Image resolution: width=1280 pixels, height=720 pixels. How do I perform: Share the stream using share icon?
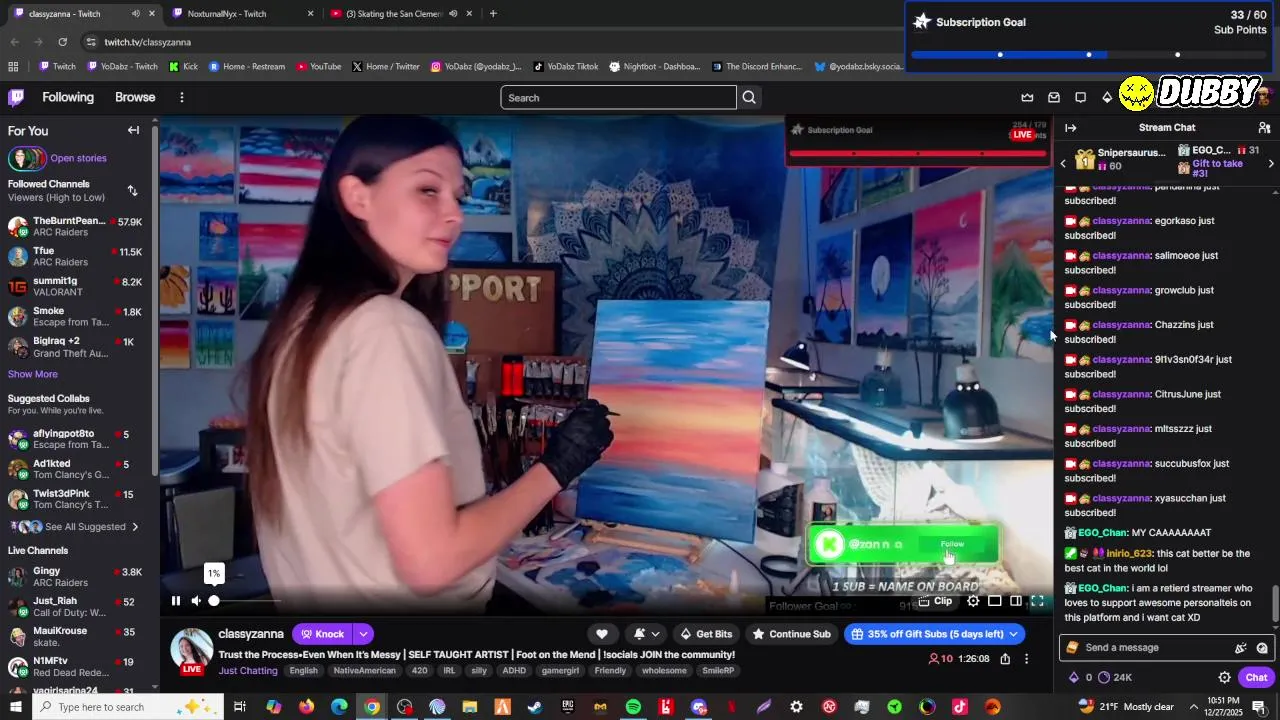click(1005, 659)
